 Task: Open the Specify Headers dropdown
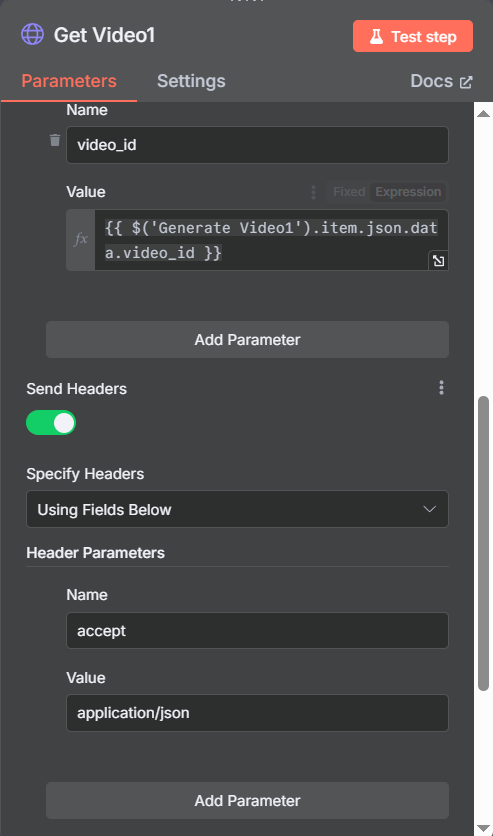pyautogui.click(x=237, y=509)
